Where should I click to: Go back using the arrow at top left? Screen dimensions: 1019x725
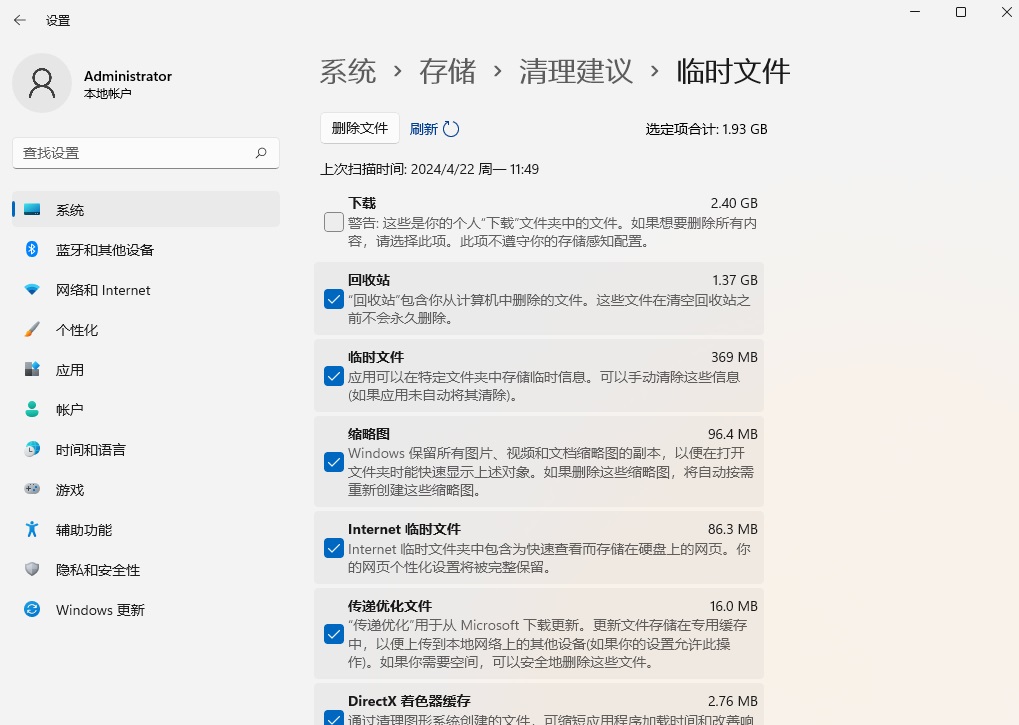tap(19, 19)
